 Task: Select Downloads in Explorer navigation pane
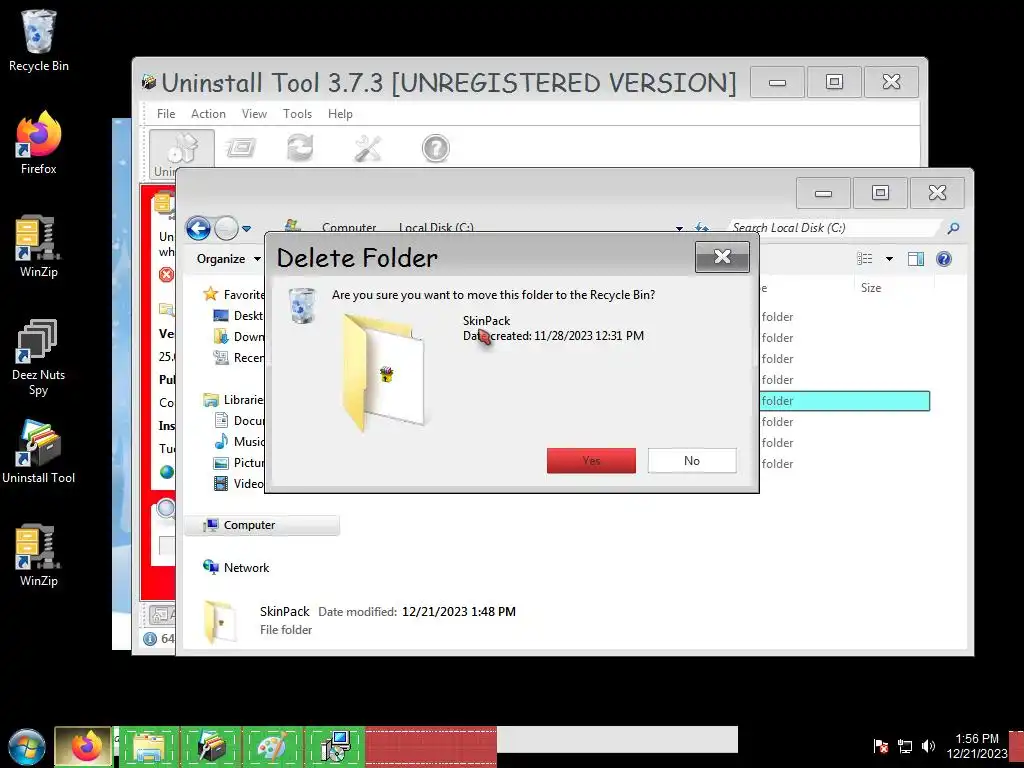[239, 336]
